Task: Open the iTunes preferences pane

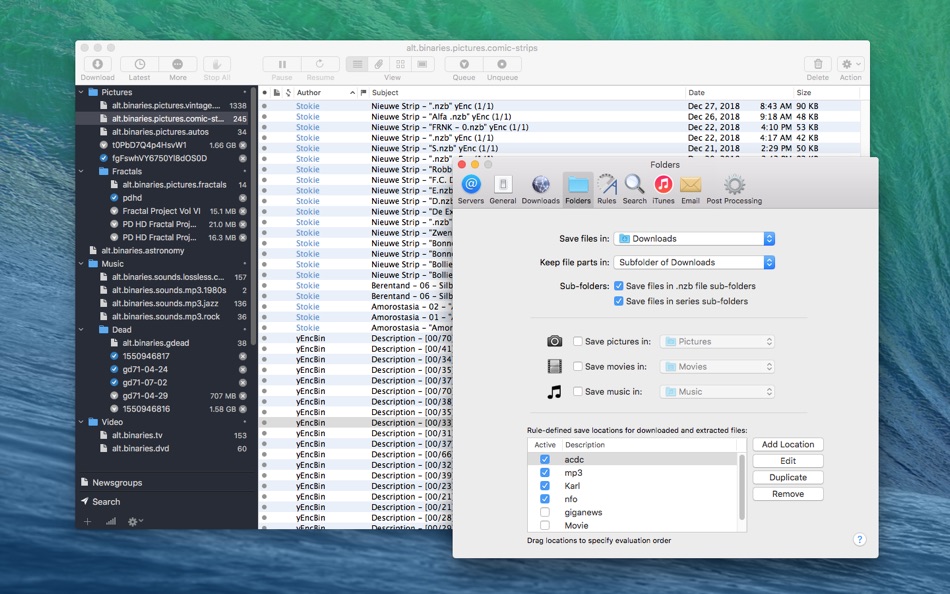Action: click(663, 186)
